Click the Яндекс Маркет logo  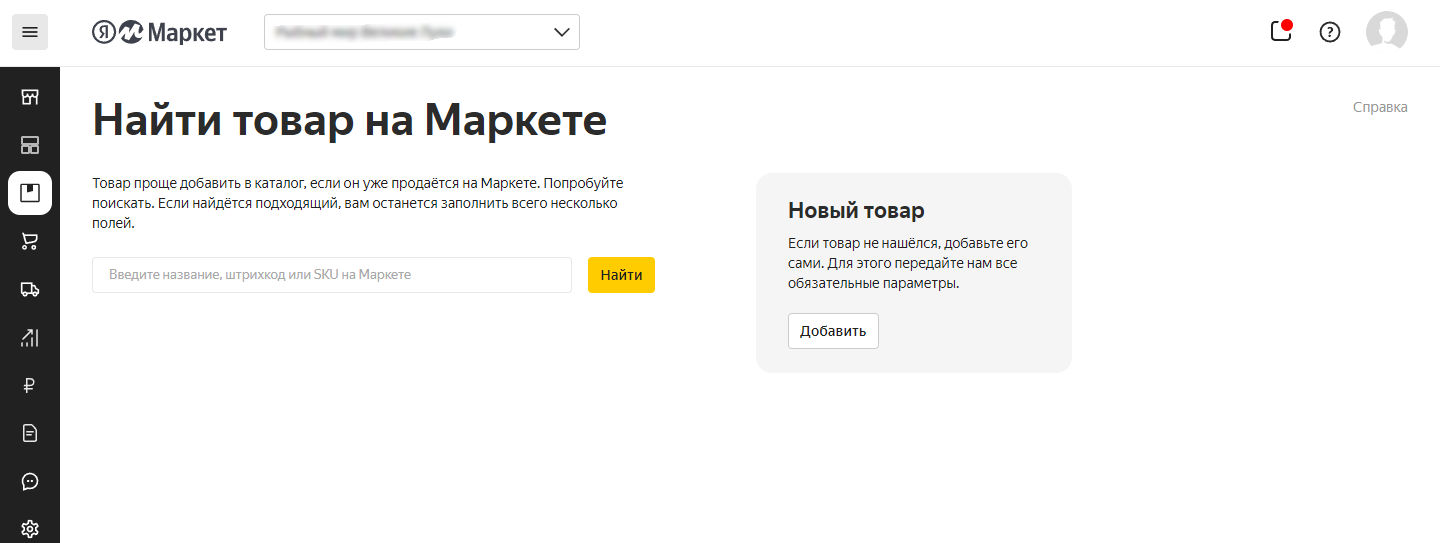pyautogui.click(x=160, y=33)
